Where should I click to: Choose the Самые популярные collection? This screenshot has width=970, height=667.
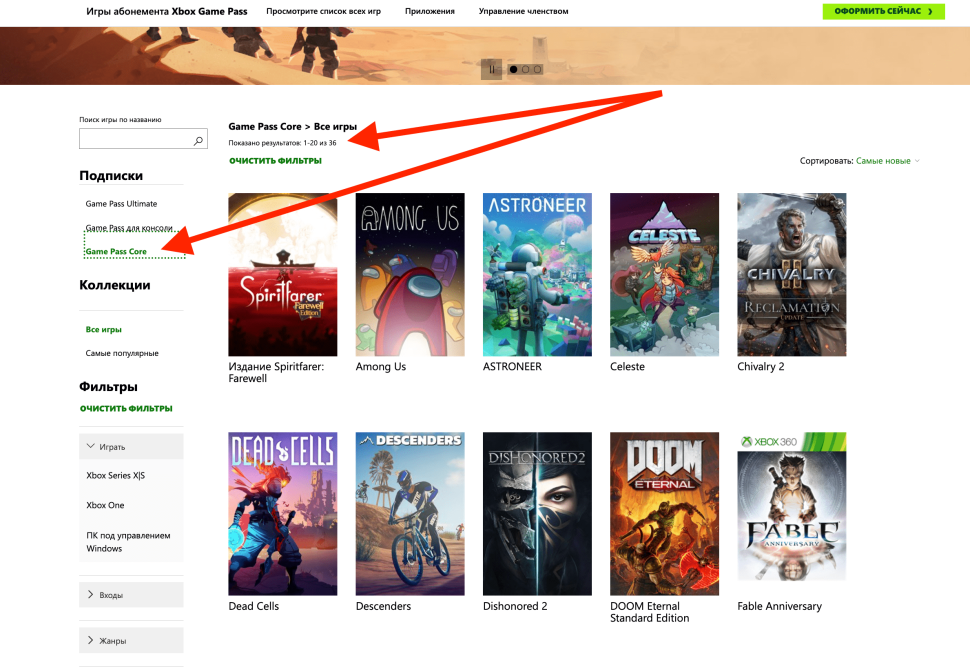pos(122,353)
